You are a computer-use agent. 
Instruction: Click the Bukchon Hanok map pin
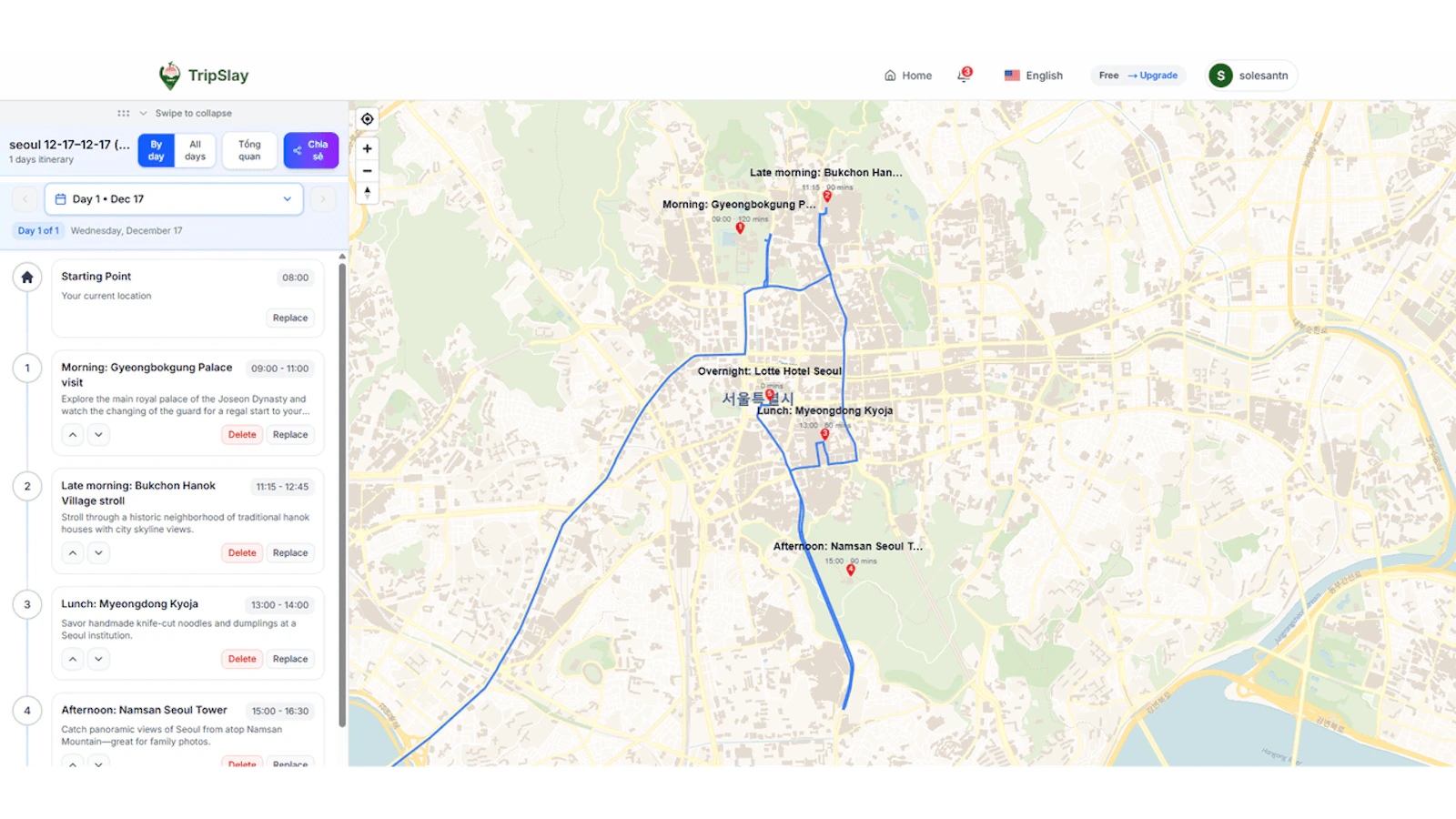point(827,196)
